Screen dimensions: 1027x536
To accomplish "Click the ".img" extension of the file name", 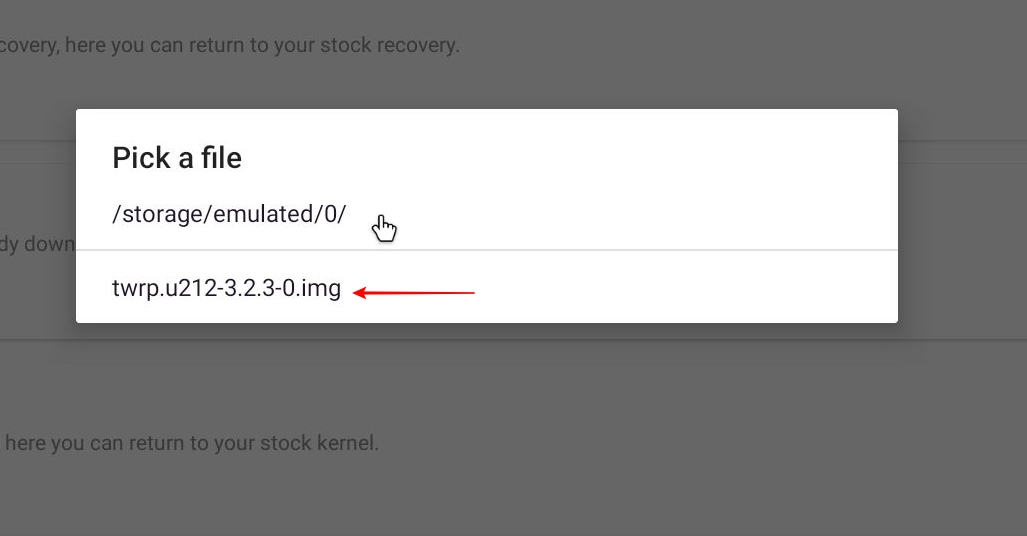I will coord(320,289).
